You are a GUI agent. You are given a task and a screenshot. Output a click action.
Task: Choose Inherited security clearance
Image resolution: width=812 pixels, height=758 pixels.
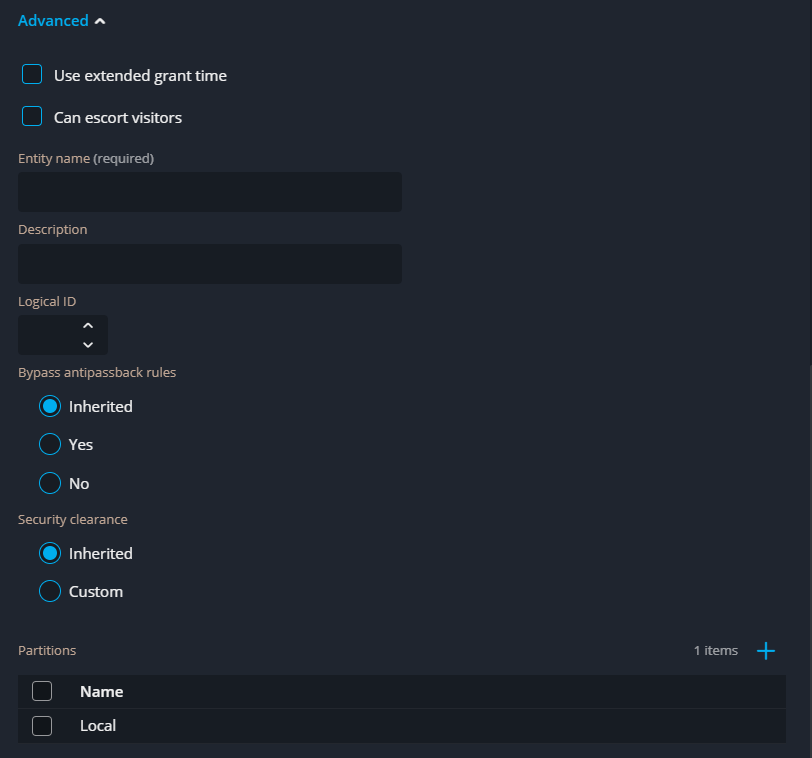[x=50, y=552]
